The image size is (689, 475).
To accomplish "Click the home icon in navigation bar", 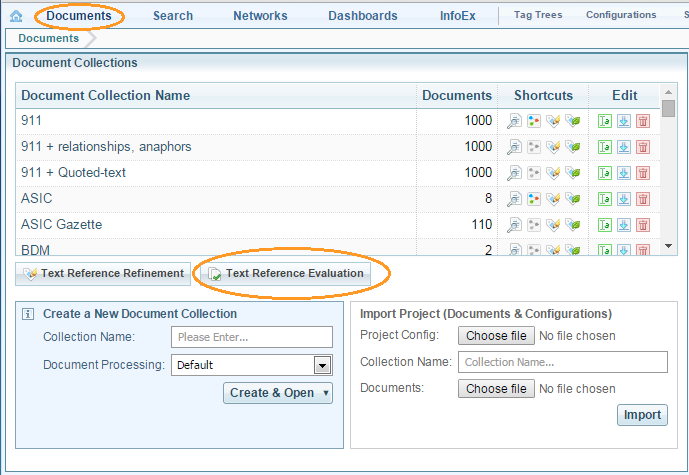I will coord(16,16).
